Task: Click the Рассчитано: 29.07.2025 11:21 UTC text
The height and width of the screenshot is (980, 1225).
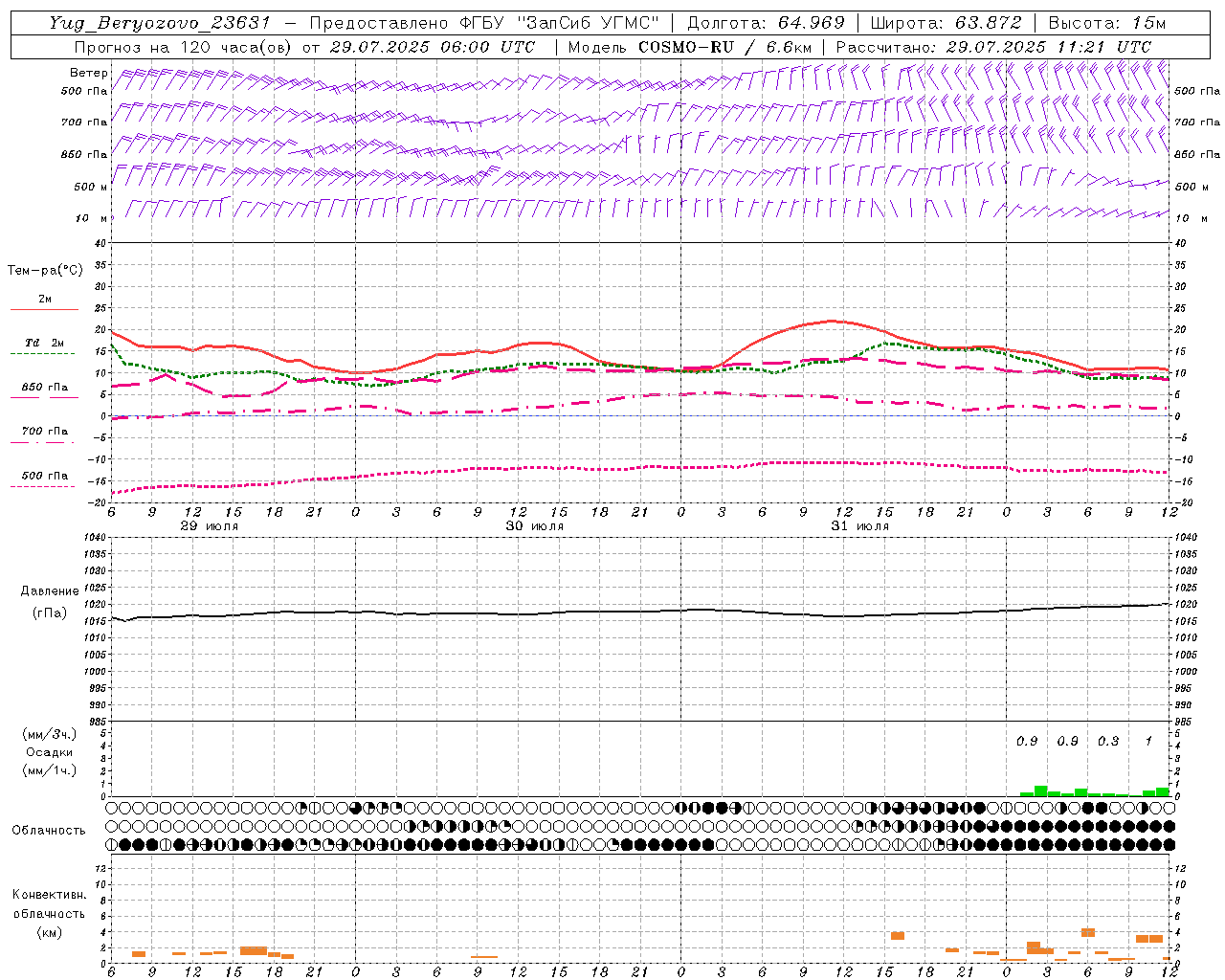Action: click(x=993, y=47)
